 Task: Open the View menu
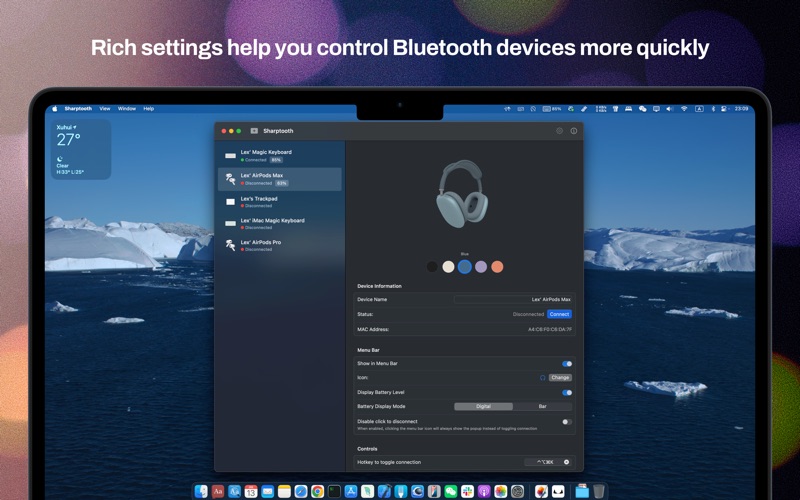pos(105,108)
